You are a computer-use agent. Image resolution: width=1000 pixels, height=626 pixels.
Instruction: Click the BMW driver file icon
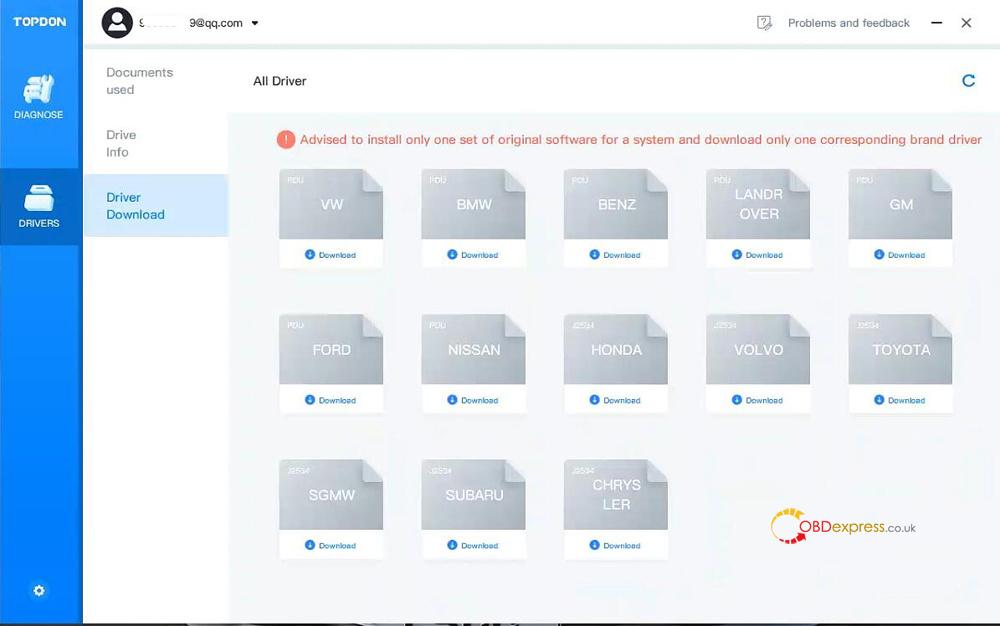point(473,204)
